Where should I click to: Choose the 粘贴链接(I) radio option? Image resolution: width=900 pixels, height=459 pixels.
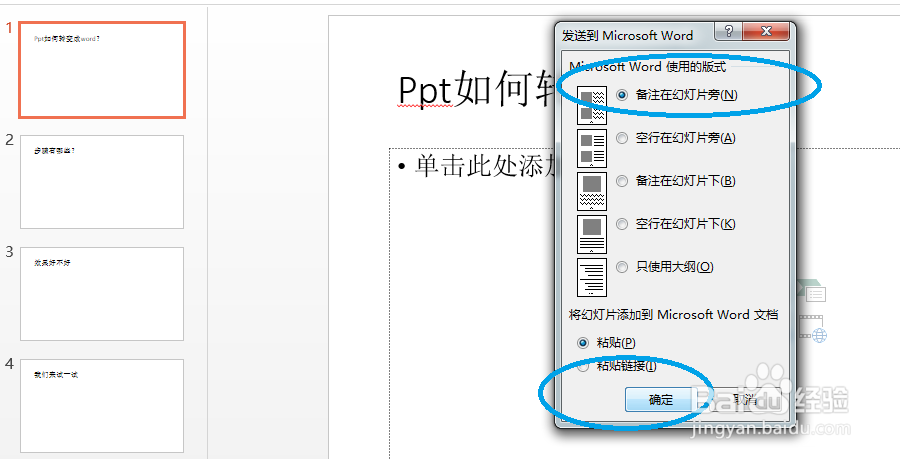point(616,366)
